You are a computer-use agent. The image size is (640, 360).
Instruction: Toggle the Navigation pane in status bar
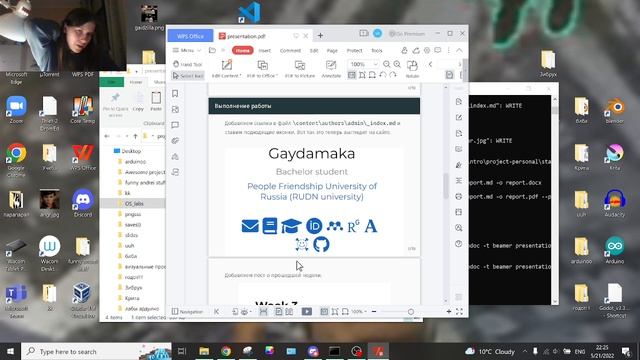(187, 311)
